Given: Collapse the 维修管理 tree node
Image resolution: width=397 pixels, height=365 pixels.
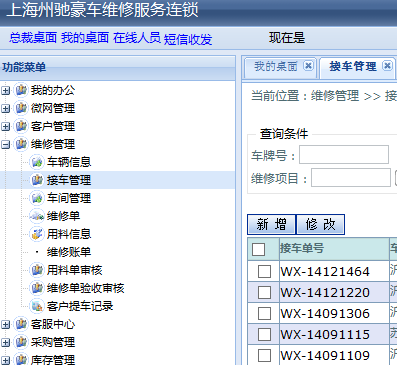Looking at the screenshot, I should 5,144.
